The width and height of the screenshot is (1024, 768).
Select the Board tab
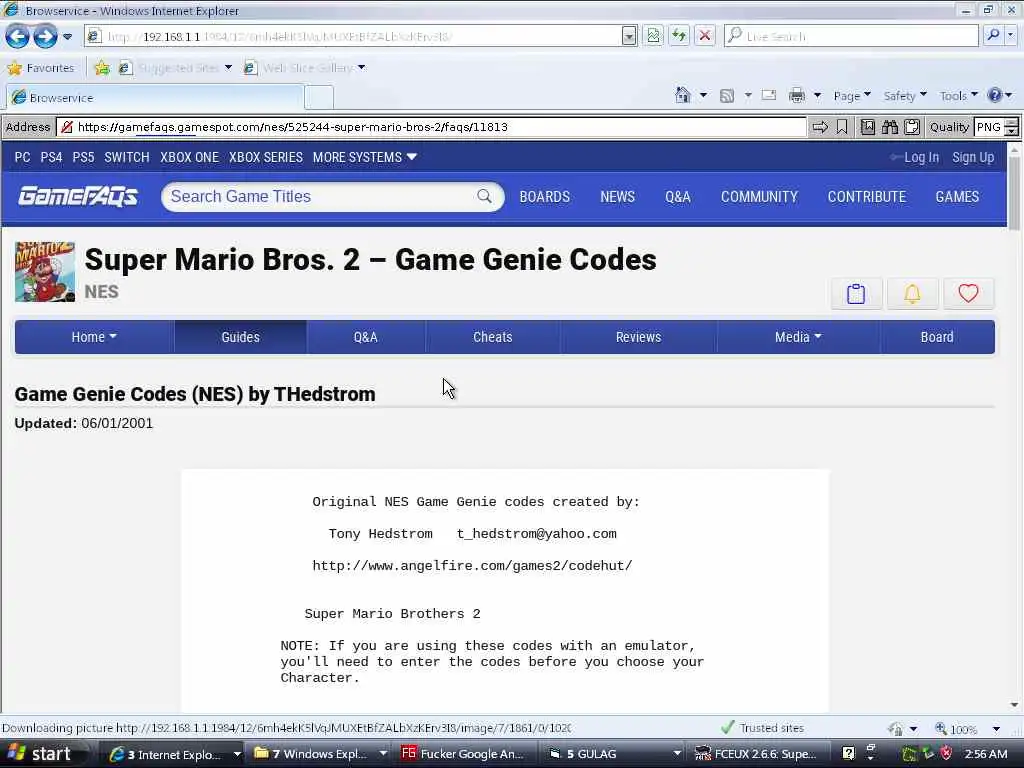click(x=937, y=337)
